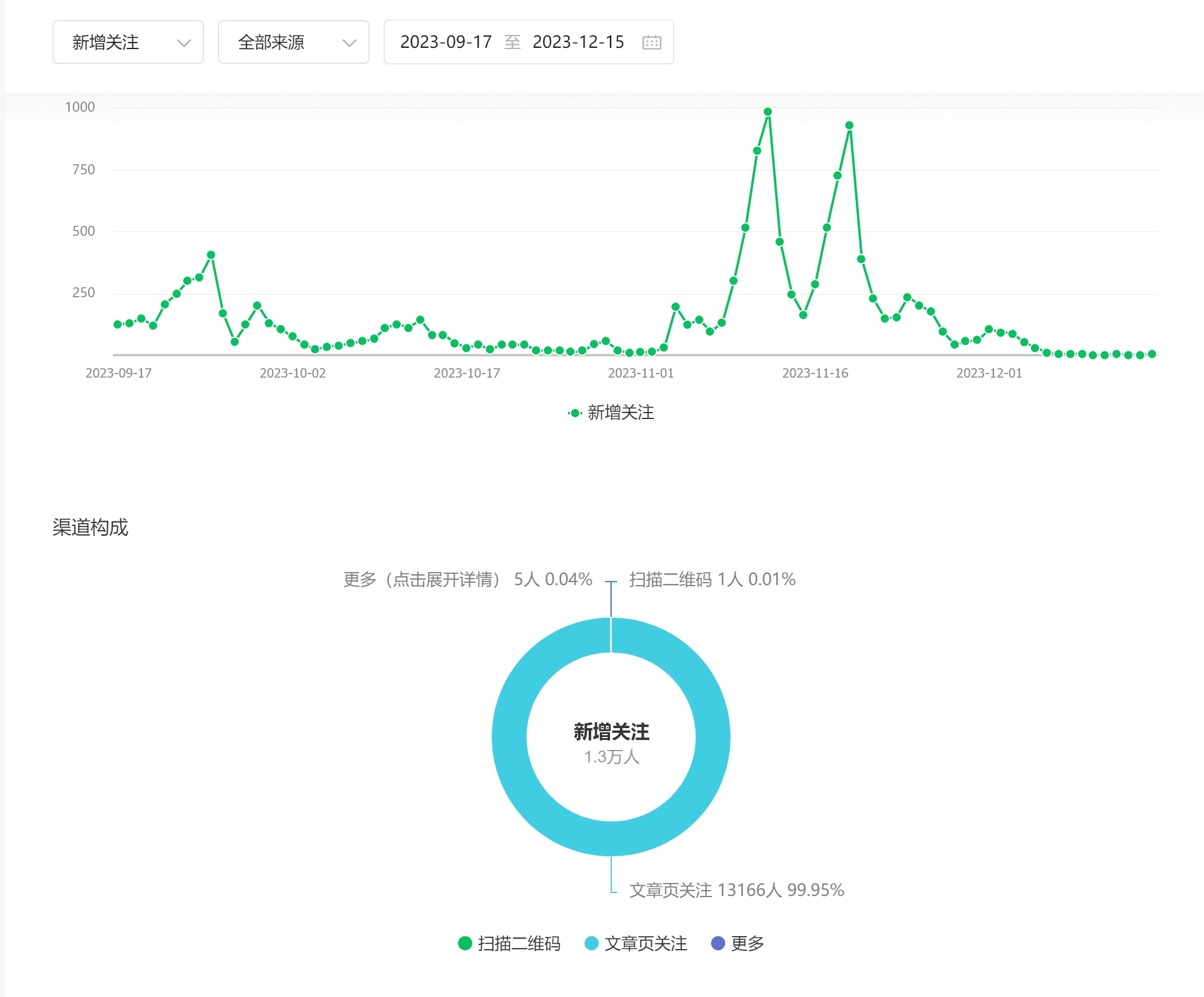Click the calendar icon in date range field

(651, 43)
